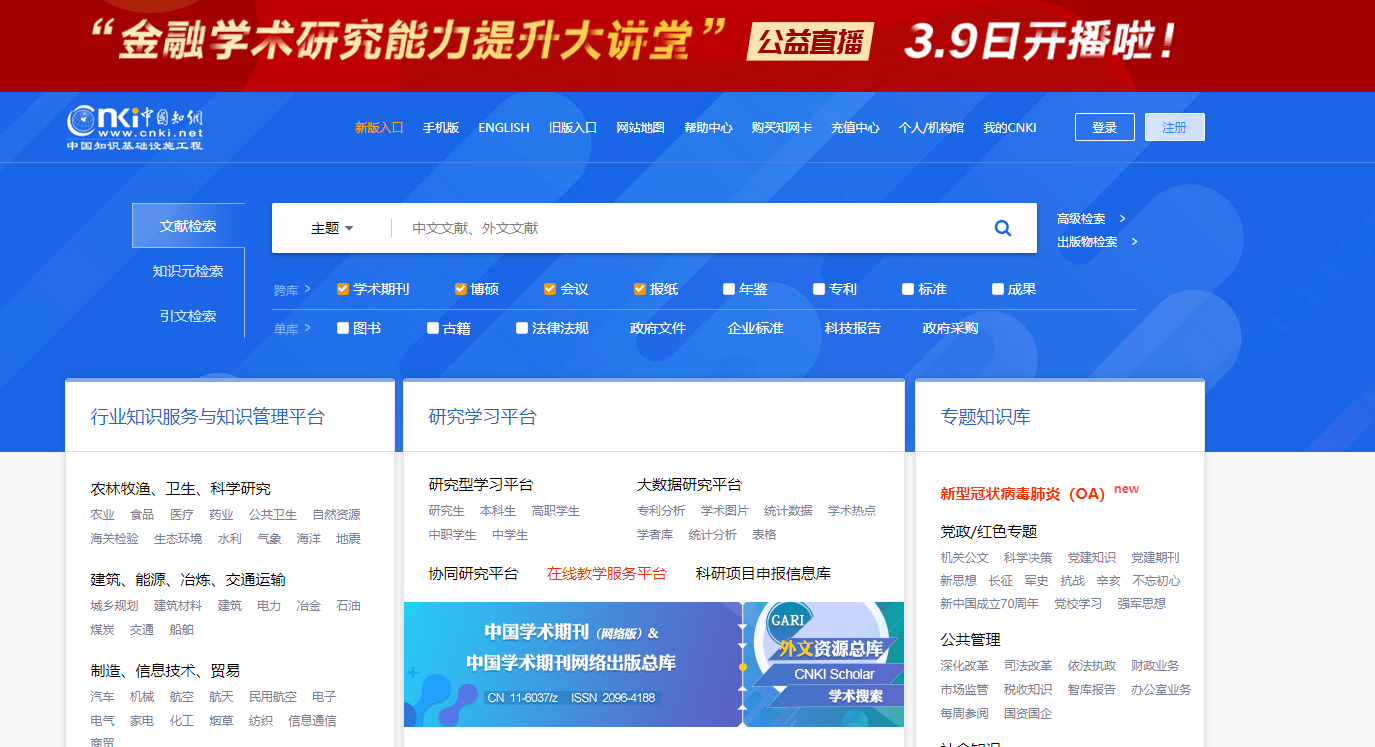Screen dimensions: 1375x747
Task: Check the 图书 checkbox
Action: (343, 328)
